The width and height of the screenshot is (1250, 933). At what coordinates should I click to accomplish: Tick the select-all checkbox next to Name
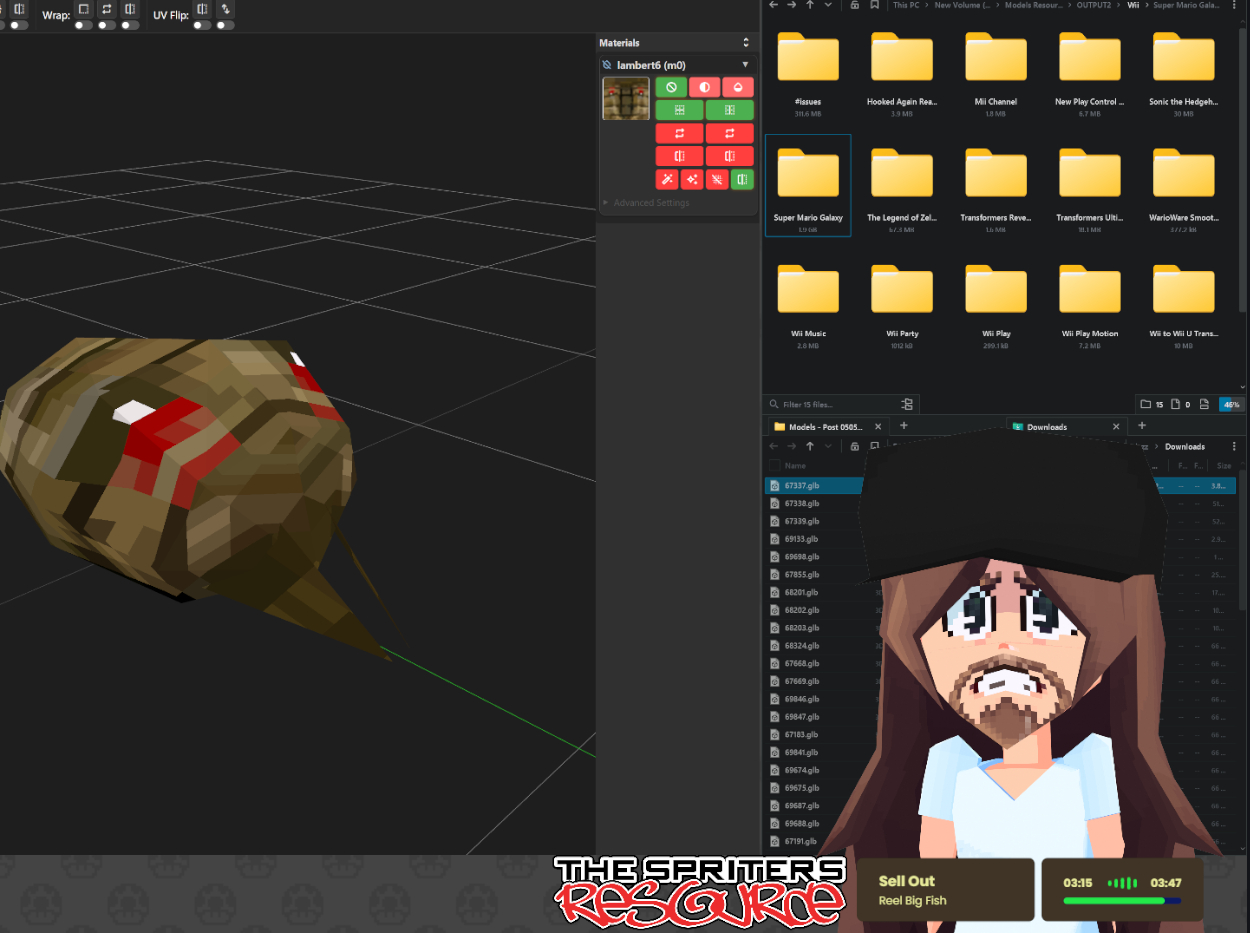(774, 466)
